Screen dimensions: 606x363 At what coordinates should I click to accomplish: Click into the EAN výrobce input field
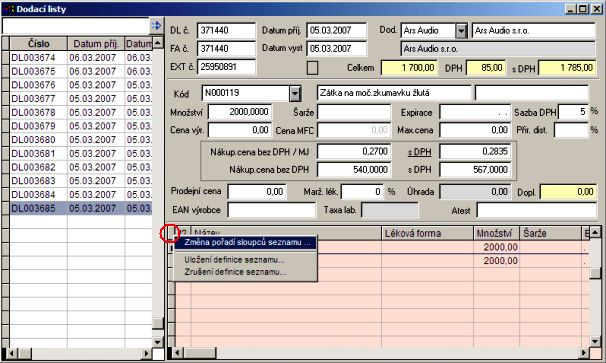pos(271,210)
